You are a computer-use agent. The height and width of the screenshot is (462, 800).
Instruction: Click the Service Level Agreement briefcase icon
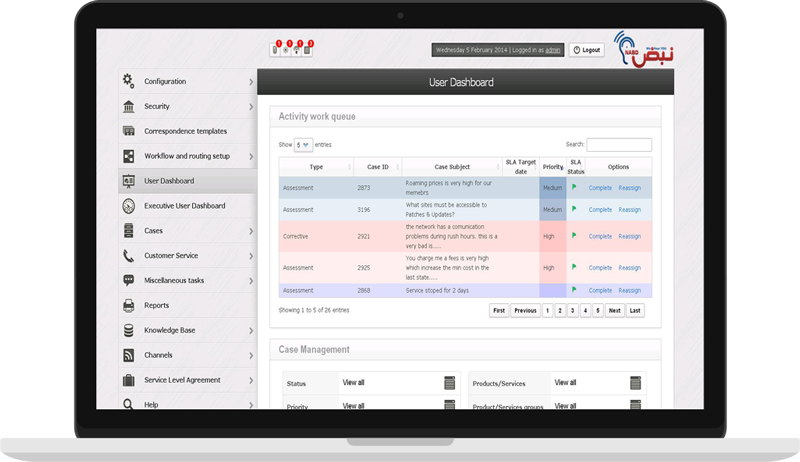[x=128, y=380]
